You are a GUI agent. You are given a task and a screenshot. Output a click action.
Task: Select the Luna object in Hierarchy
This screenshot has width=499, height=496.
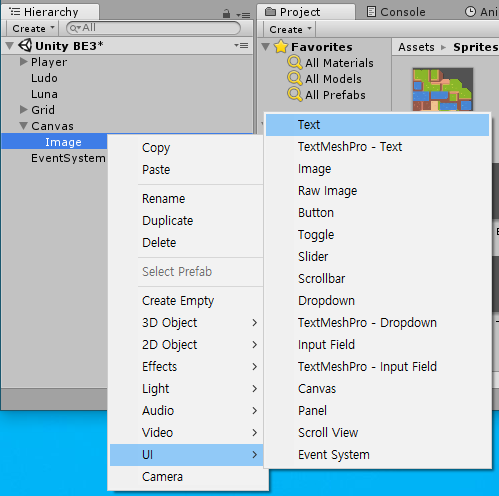[x=127, y=94]
